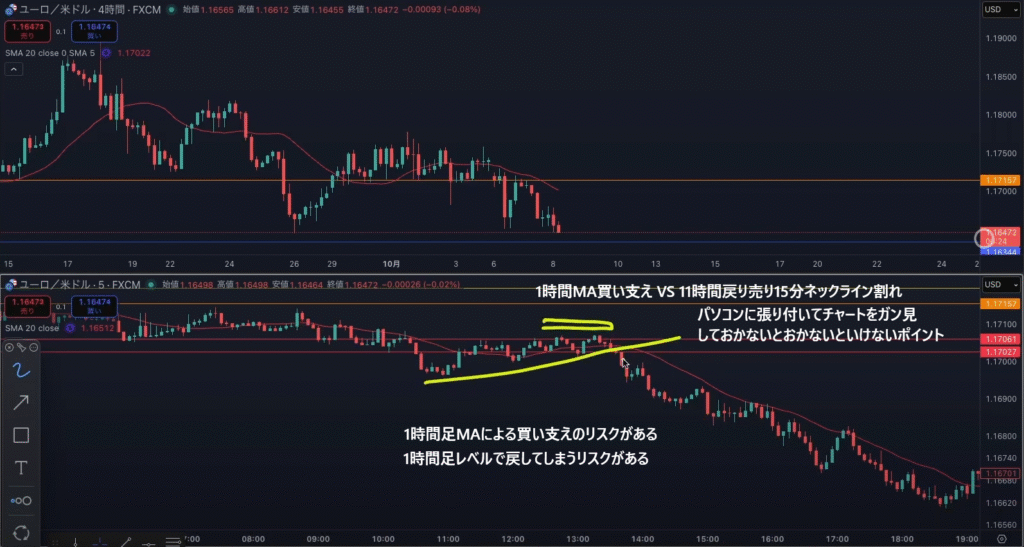1024x547 pixels.
Task: Click the buy button in the 5-minute chart
Action: pos(94,306)
